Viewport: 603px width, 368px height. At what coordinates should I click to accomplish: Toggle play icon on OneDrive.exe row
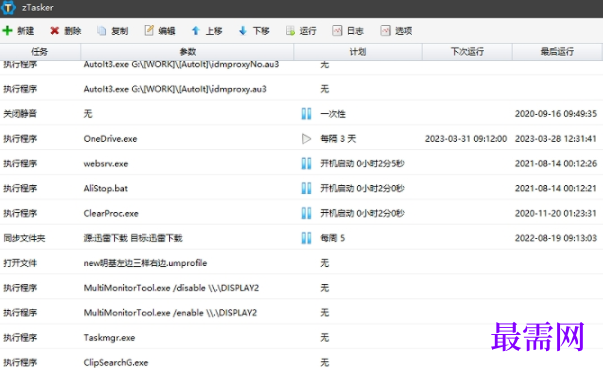306,138
